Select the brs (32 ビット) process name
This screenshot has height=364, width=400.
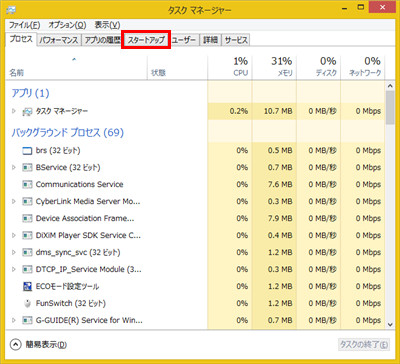[58, 151]
